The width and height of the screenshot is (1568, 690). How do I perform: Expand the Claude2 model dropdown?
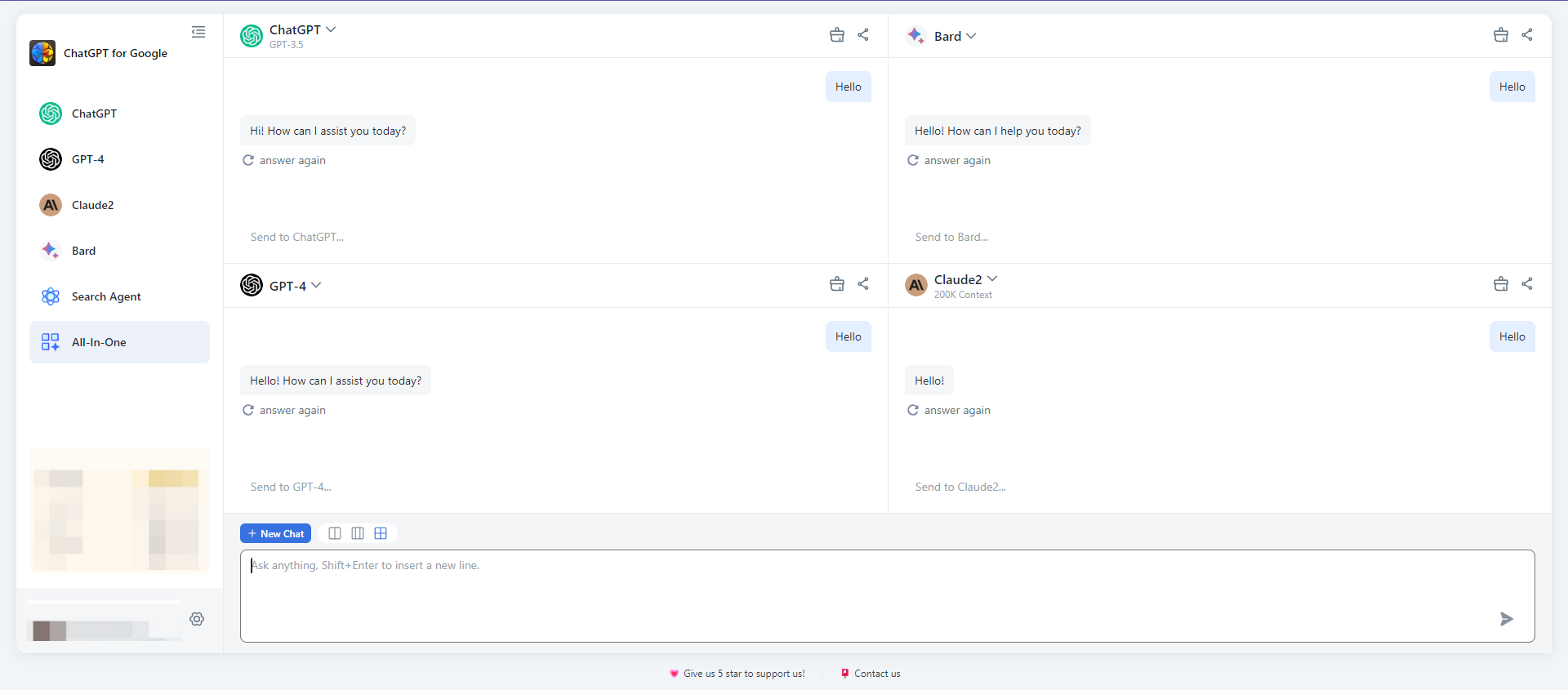(x=992, y=279)
